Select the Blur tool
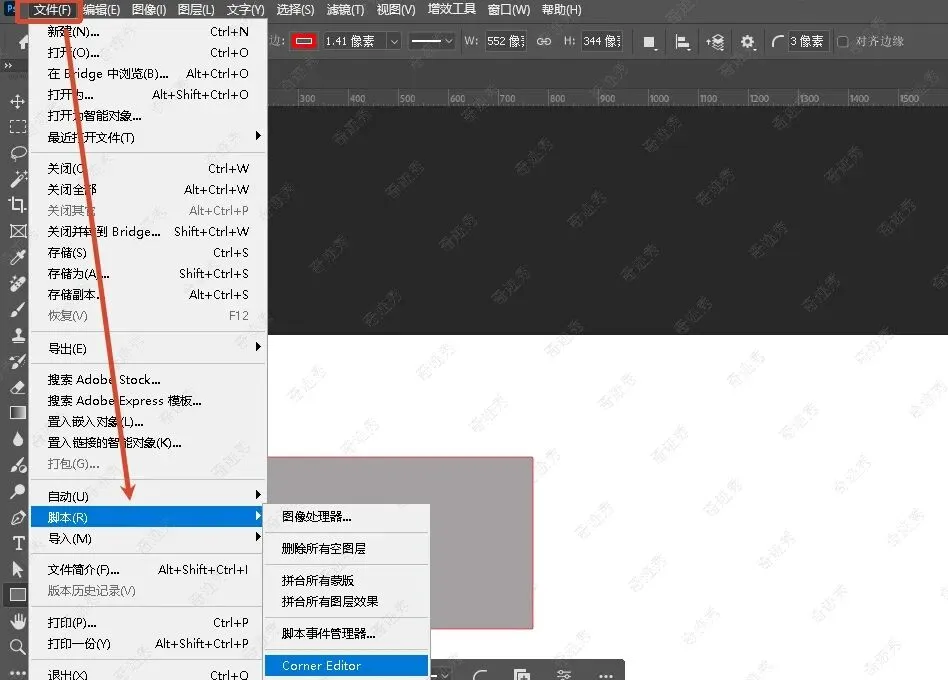Viewport: 948px width, 680px height. [x=18, y=439]
